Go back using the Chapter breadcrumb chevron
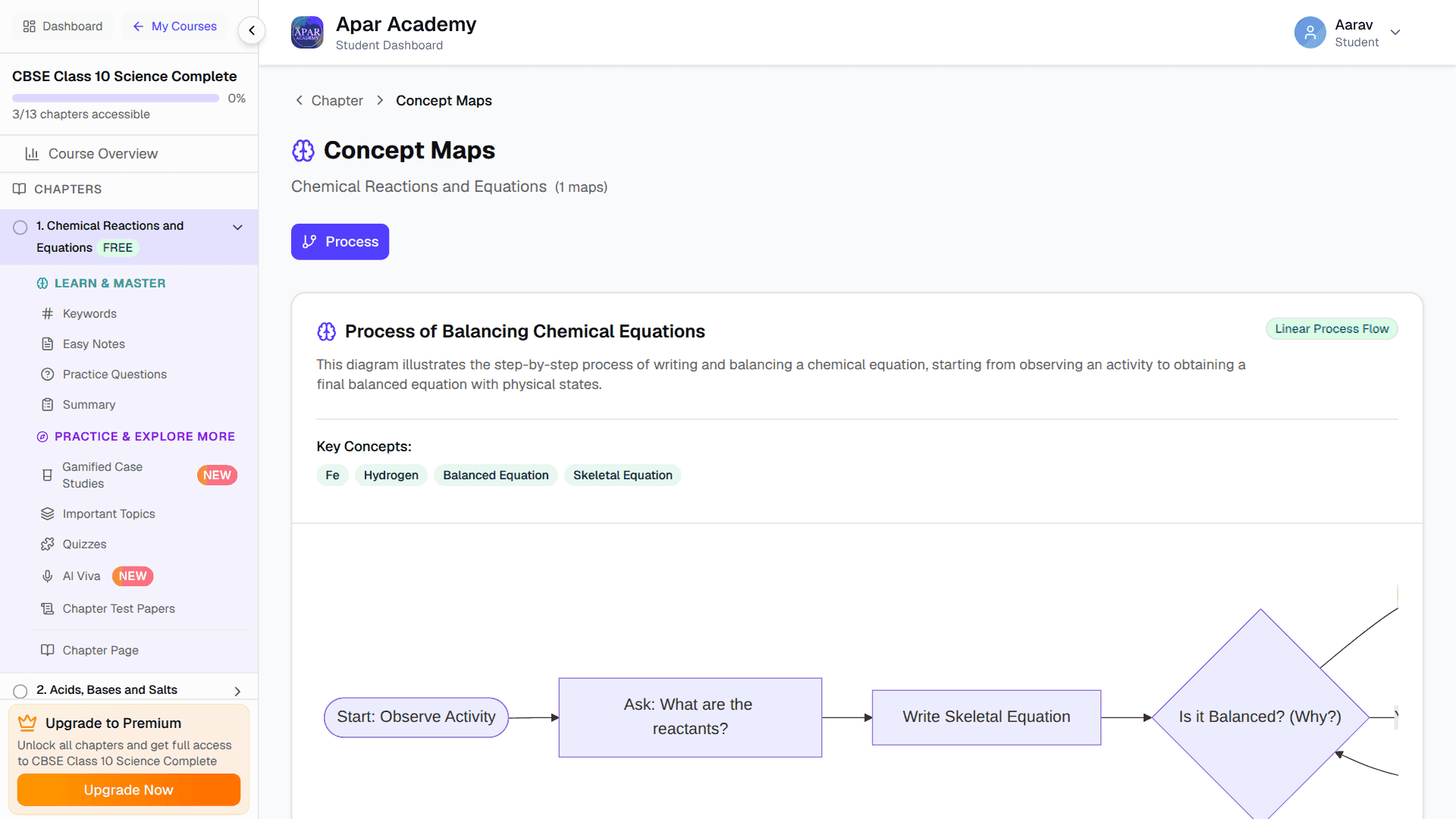This screenshot has width=1456, height=819. 300,100
